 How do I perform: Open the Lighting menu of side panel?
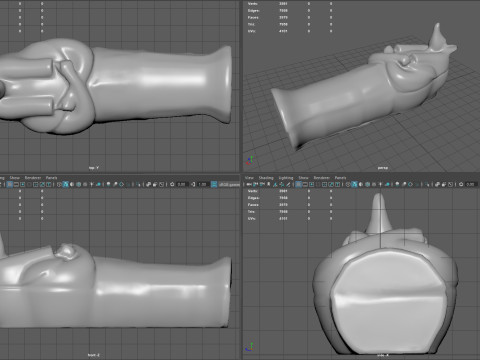pyautogui.click(x=286, y=178)
